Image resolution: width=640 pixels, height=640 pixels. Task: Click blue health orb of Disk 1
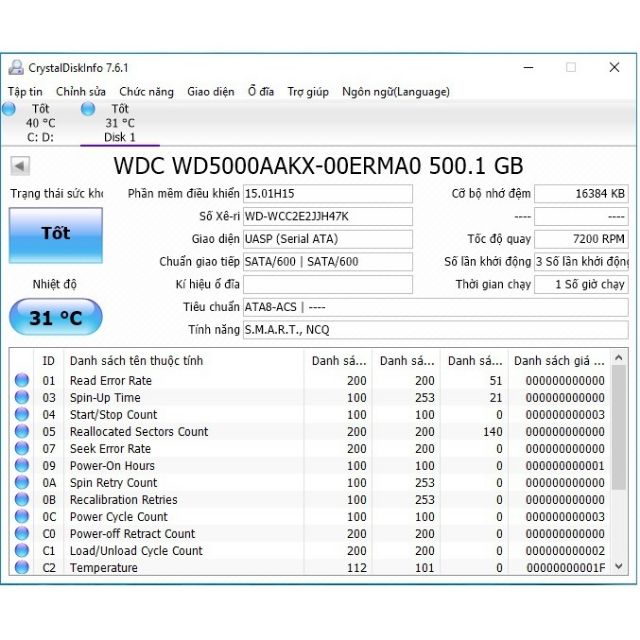click(88, 109)
